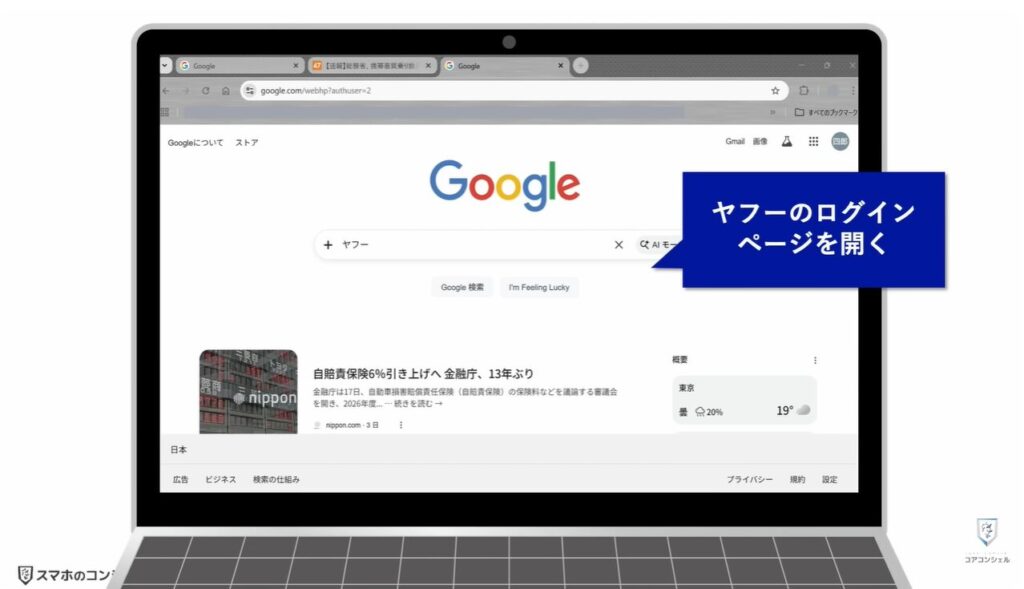Image resolution: width=1024 pixels, height=589 pixels.
Task: Open Search Labs via the flask icon
Action: tap(787, 141)
